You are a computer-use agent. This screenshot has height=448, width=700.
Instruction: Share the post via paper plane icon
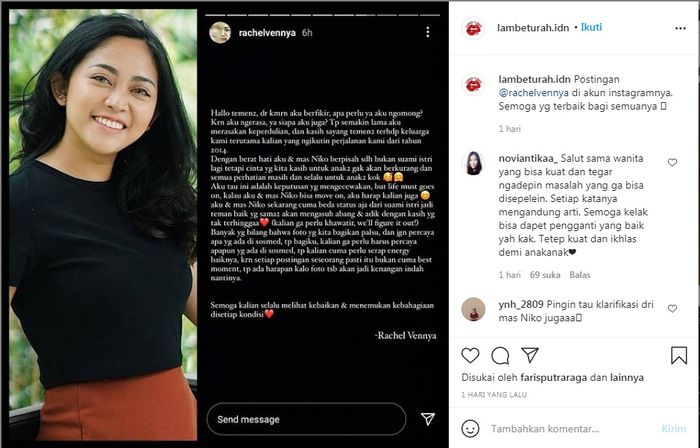[x=530, y=355]
